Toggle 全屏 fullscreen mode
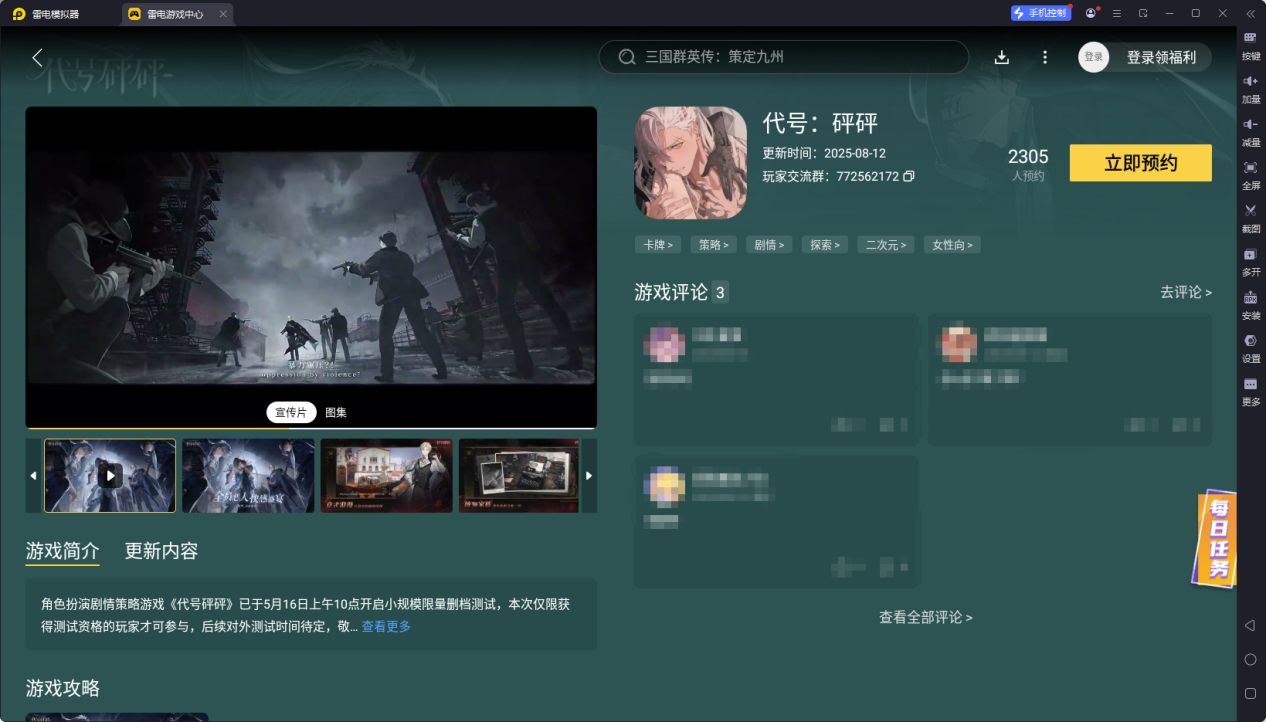The width and height of the screenshot is (1266, 722). pos(1251,174)
